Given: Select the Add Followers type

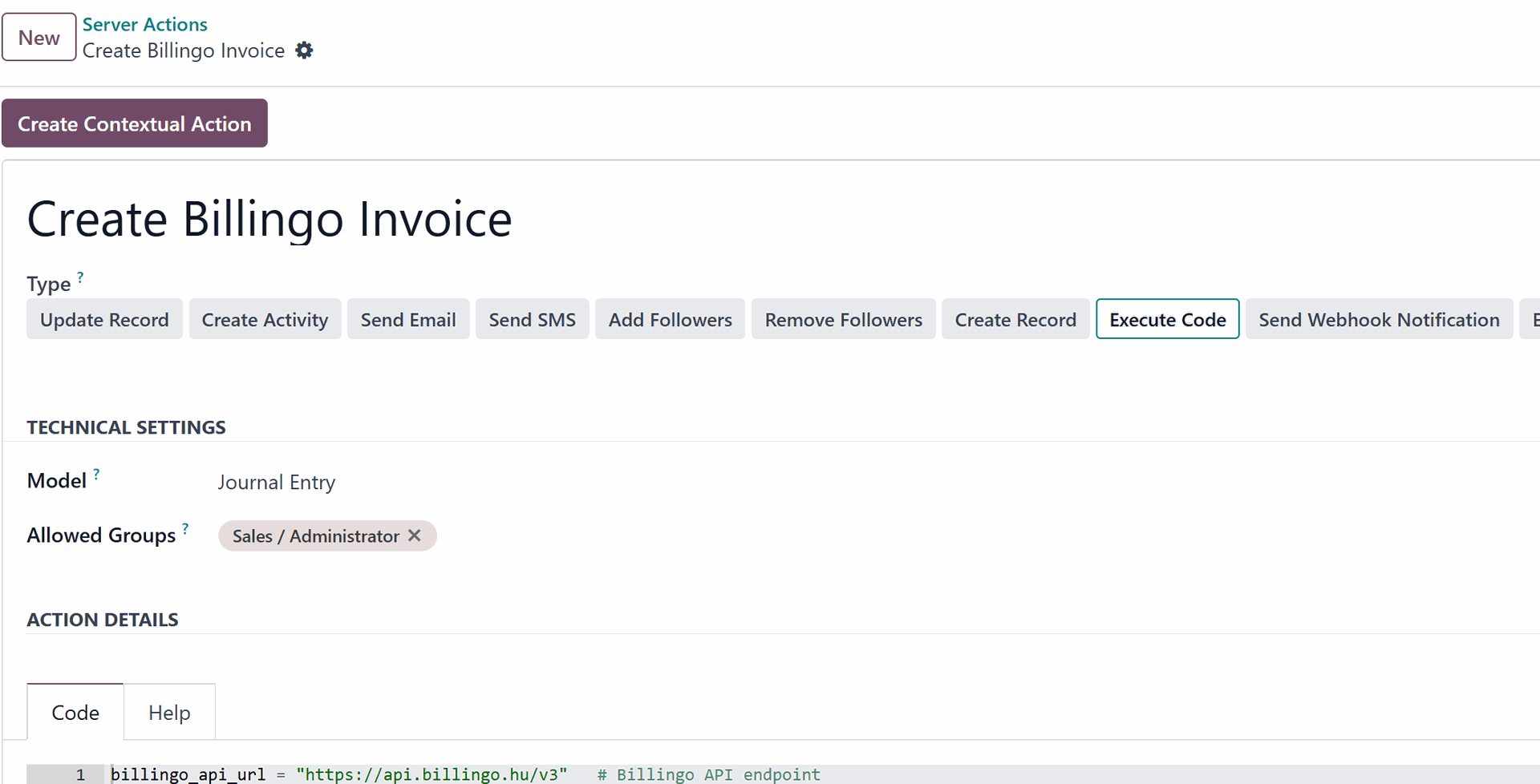Looking at the screenshot, I should (x=671, y=319).
